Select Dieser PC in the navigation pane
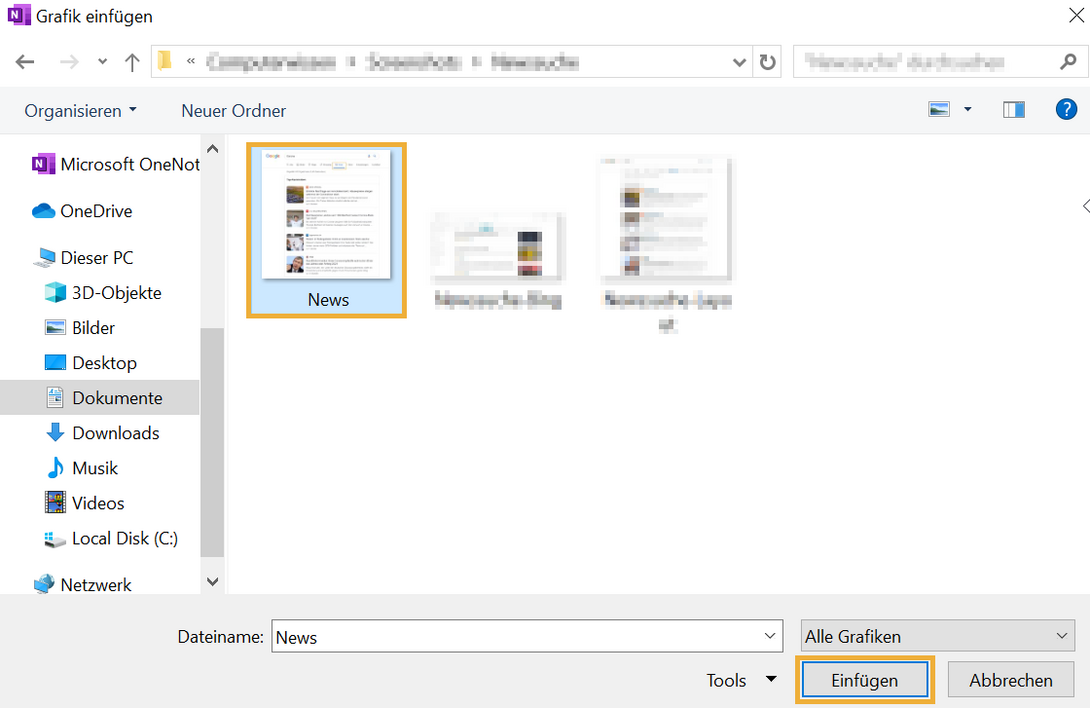This screenshot has width=1090, height=708. (84, 257)
